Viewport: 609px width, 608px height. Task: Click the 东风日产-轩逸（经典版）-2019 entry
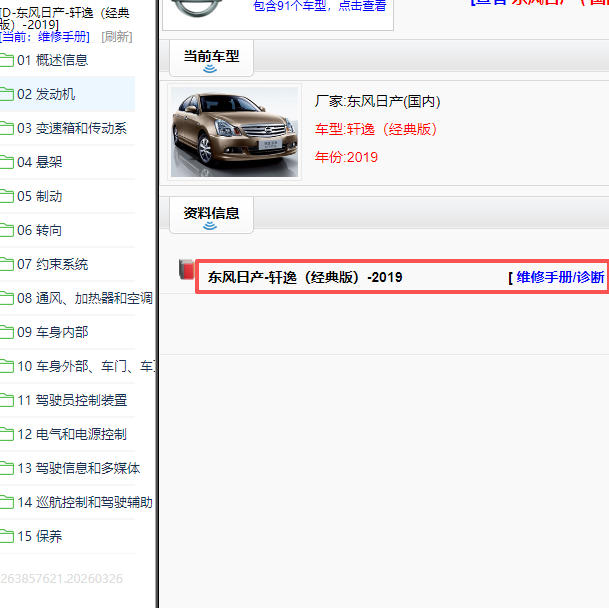305,277
